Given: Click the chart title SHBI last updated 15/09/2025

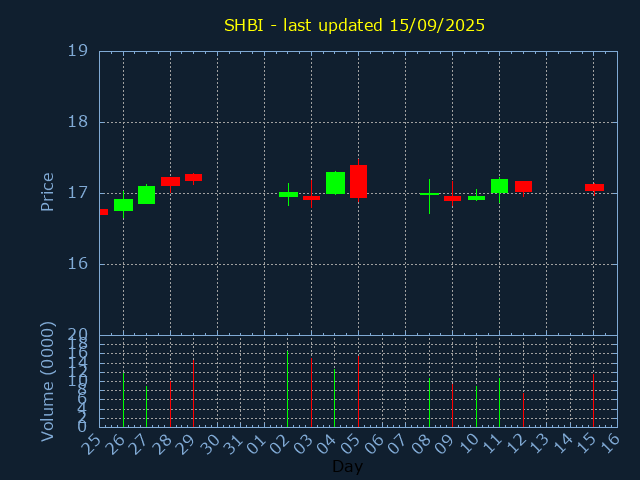Looking at the screenshot, I should (354, 25).
